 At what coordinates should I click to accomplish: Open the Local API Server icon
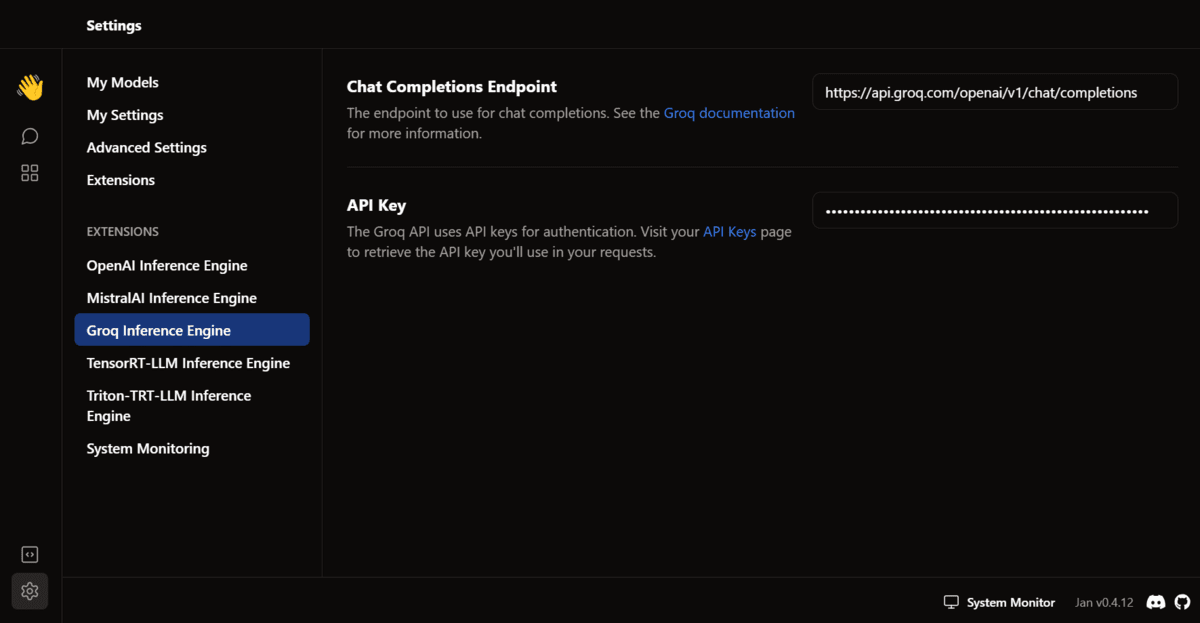click(x=30, y=554)
